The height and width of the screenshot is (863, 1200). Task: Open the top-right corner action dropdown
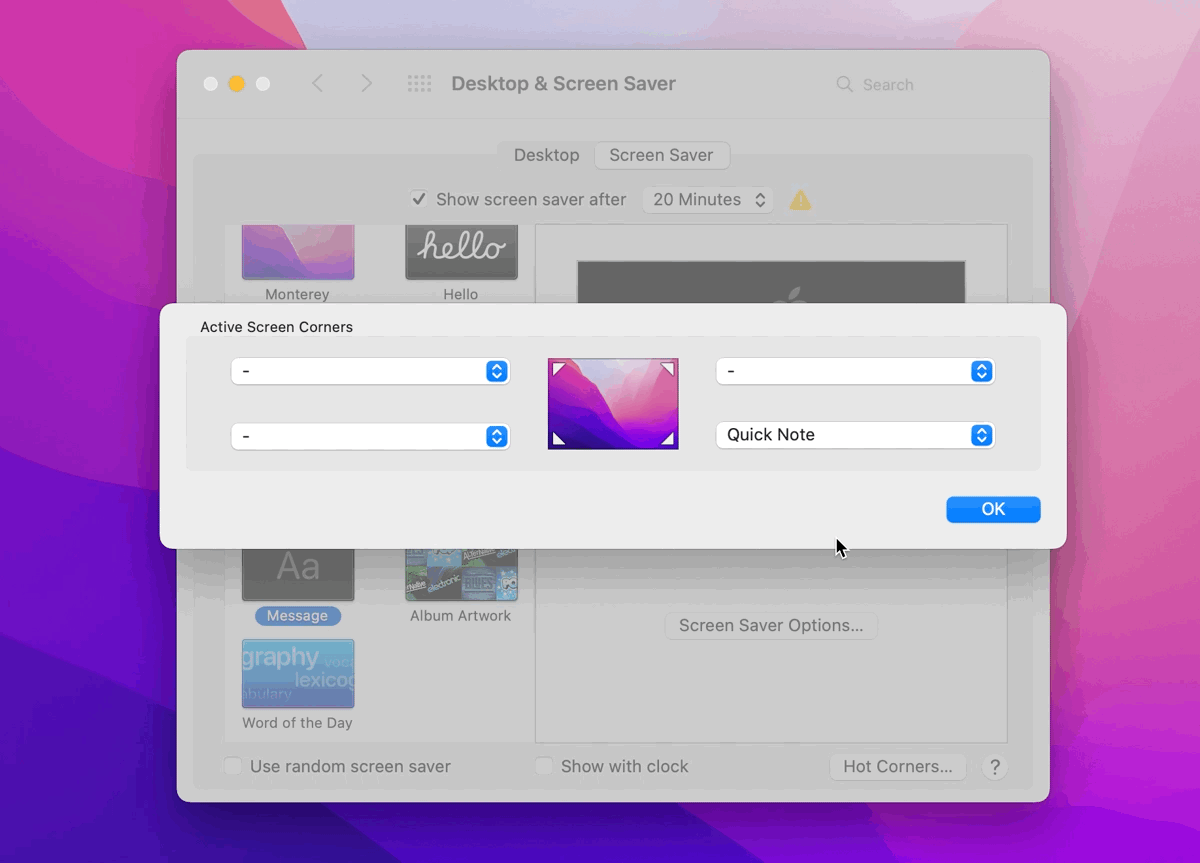tap(855, 371)
